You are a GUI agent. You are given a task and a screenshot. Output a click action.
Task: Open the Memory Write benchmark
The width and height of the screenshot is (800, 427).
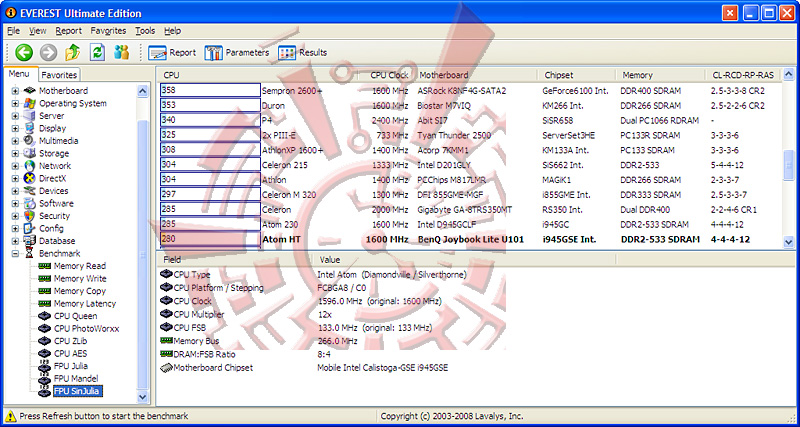coord(80,279)
